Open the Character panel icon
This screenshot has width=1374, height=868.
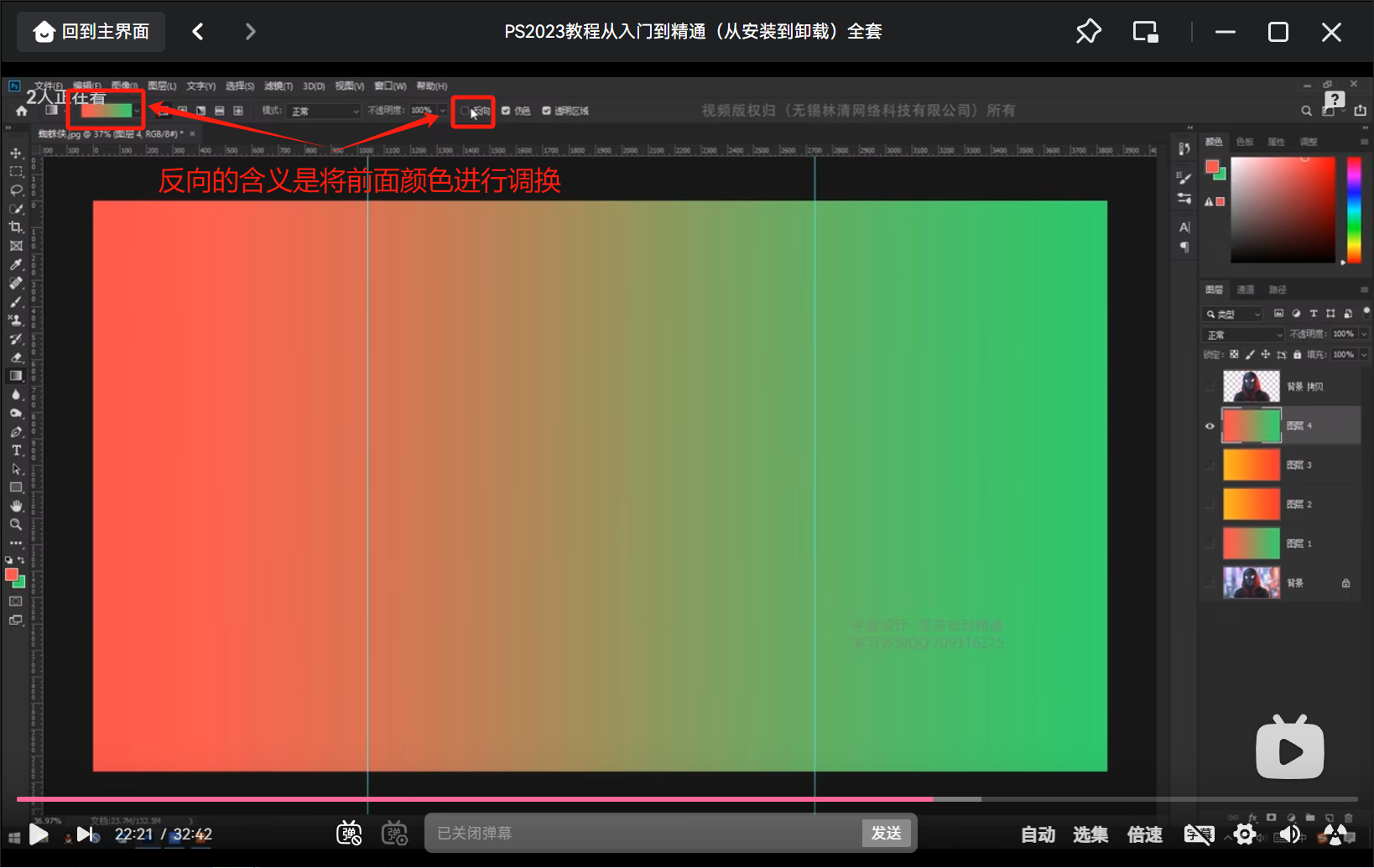pos(1184,227)
